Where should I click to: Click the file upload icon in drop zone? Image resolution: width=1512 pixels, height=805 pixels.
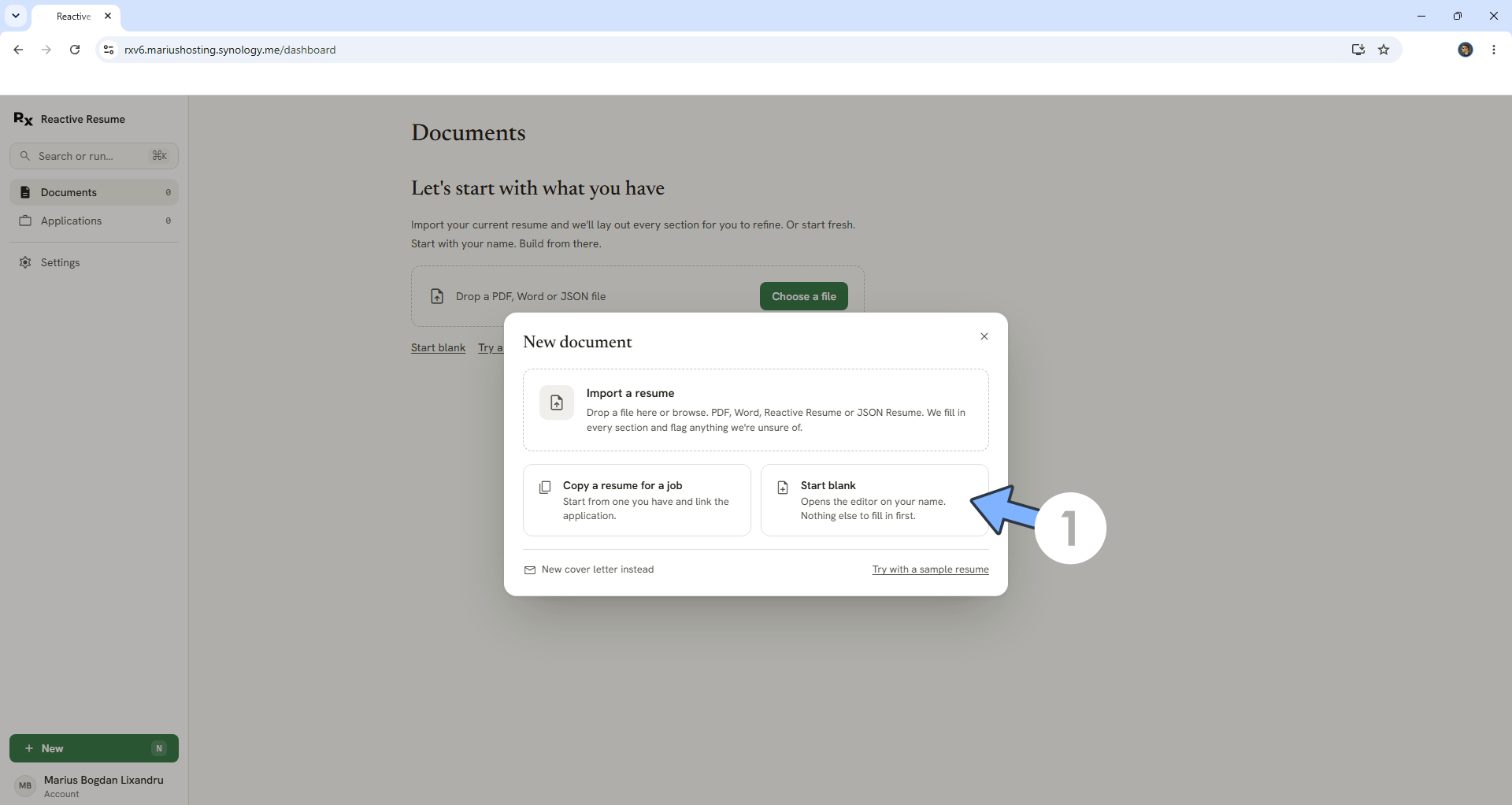coord(437,296)
